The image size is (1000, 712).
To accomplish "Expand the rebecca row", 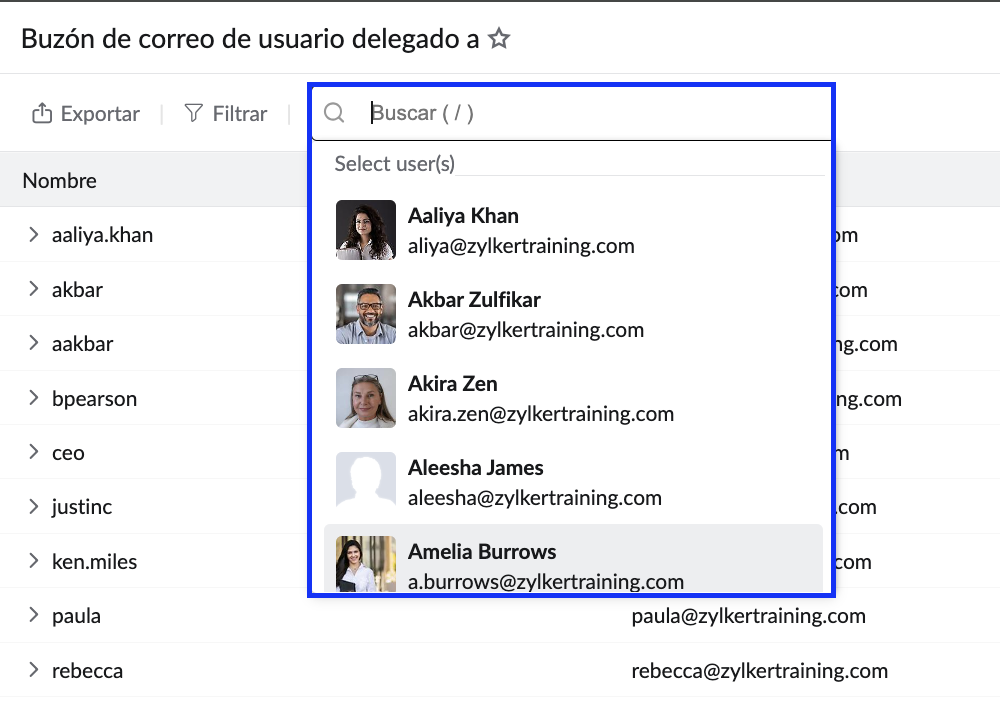I will click(x=34, y=671).
